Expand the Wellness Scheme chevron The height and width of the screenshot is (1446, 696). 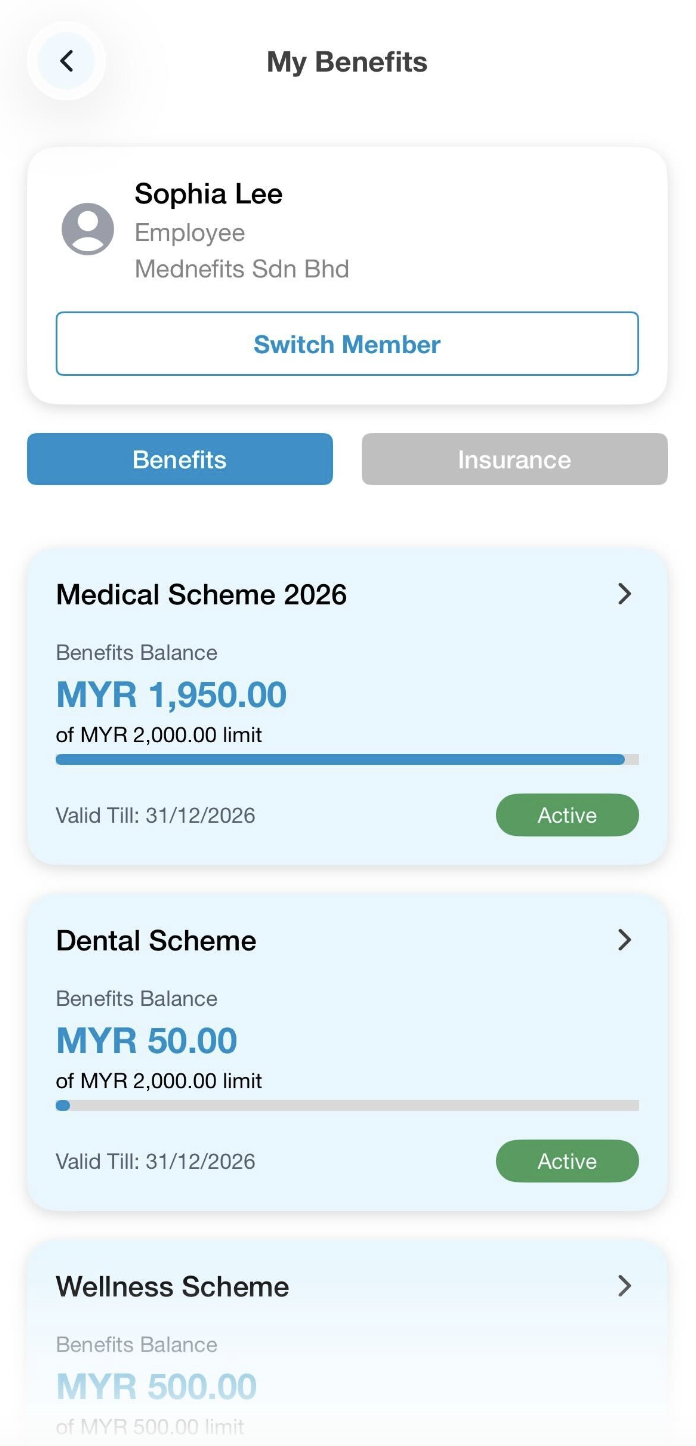(625, 1286)
